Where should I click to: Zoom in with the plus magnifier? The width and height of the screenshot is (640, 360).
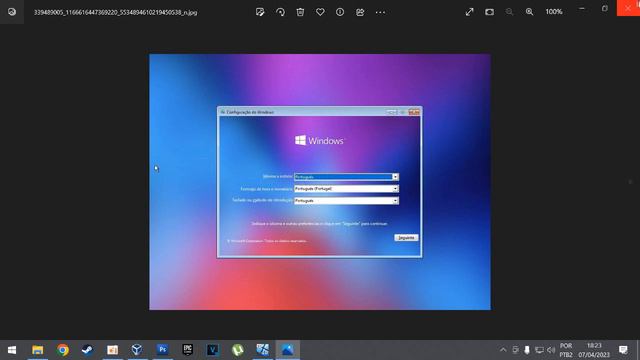coord(529,12)
